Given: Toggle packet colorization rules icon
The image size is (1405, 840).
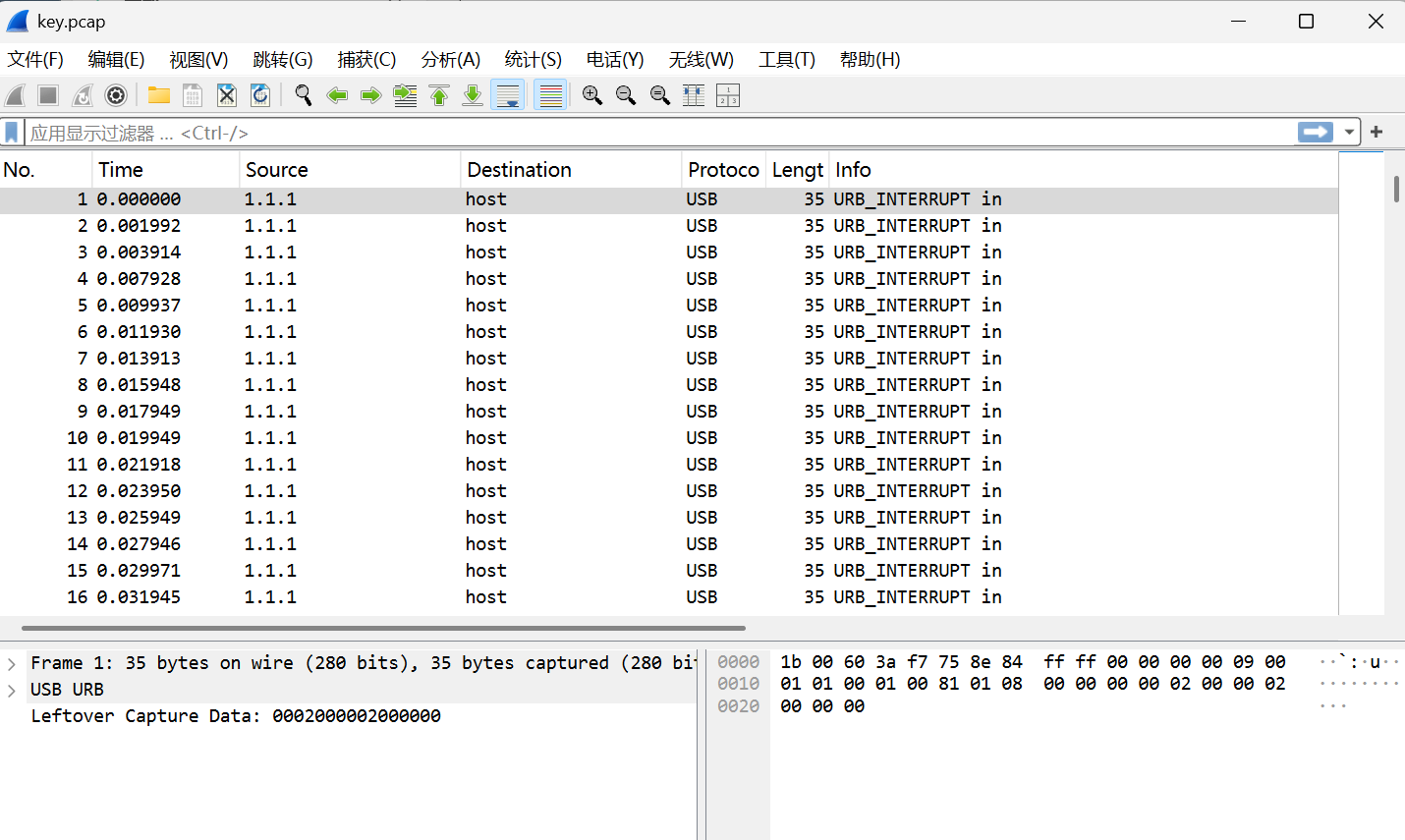Looking at the screenshot, I should click(x=551, y=95).
